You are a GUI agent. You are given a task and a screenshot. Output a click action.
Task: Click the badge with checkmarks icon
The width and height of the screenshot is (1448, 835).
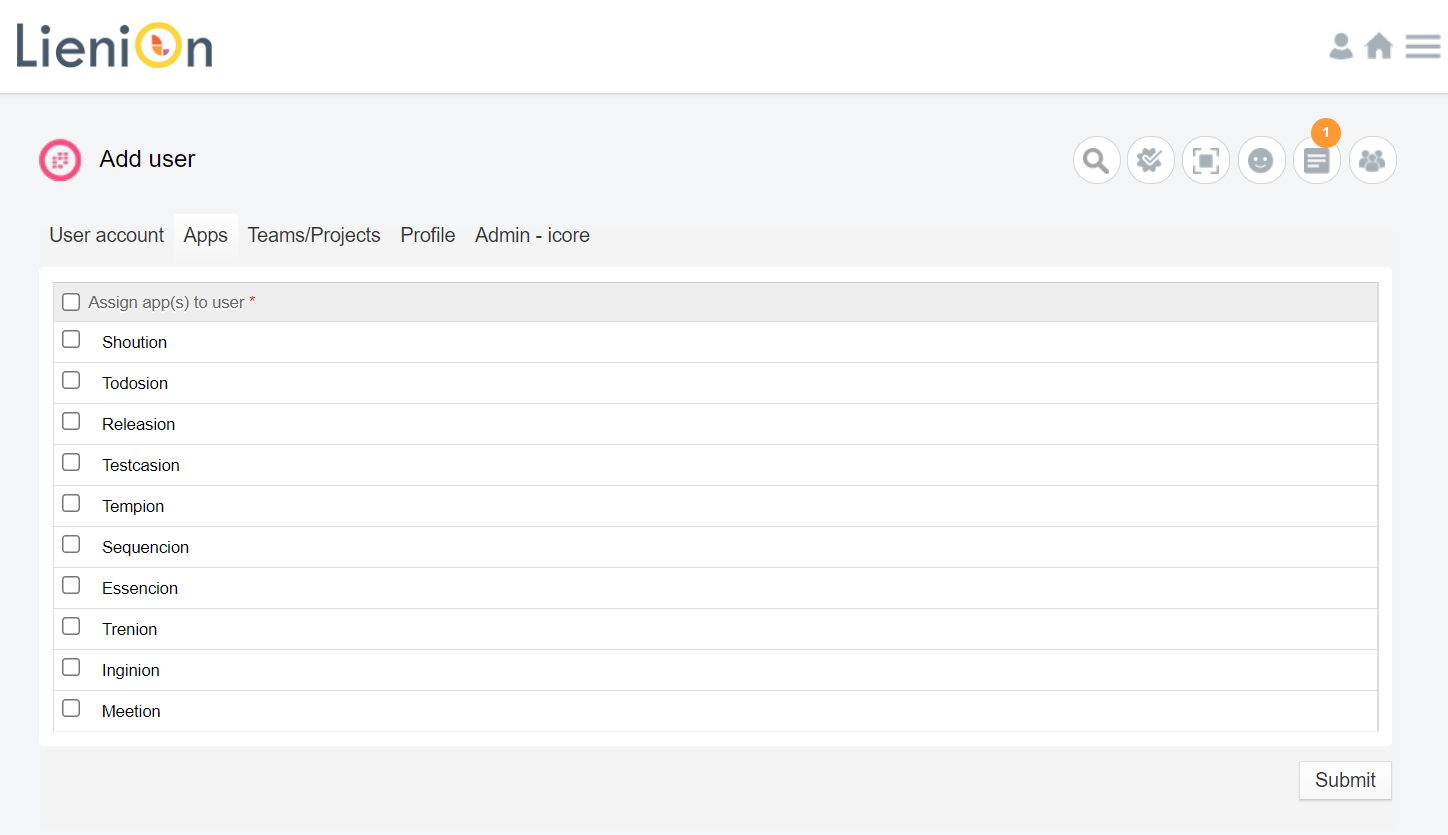coord(1151,160)
